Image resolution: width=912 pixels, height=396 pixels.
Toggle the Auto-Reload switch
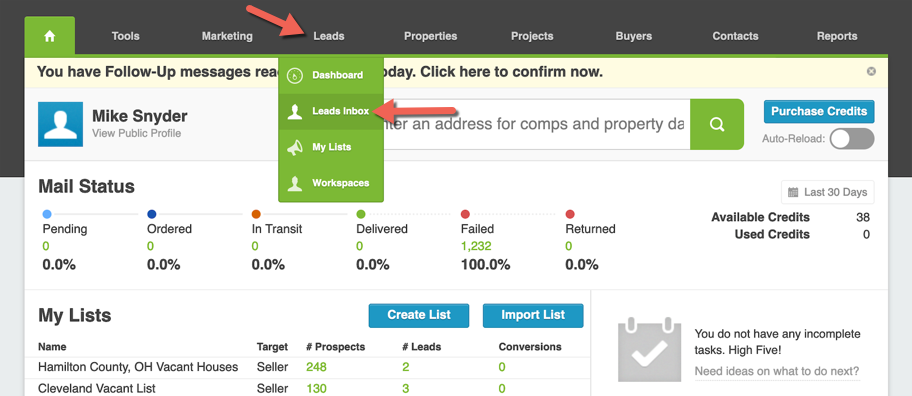point(852,140)
